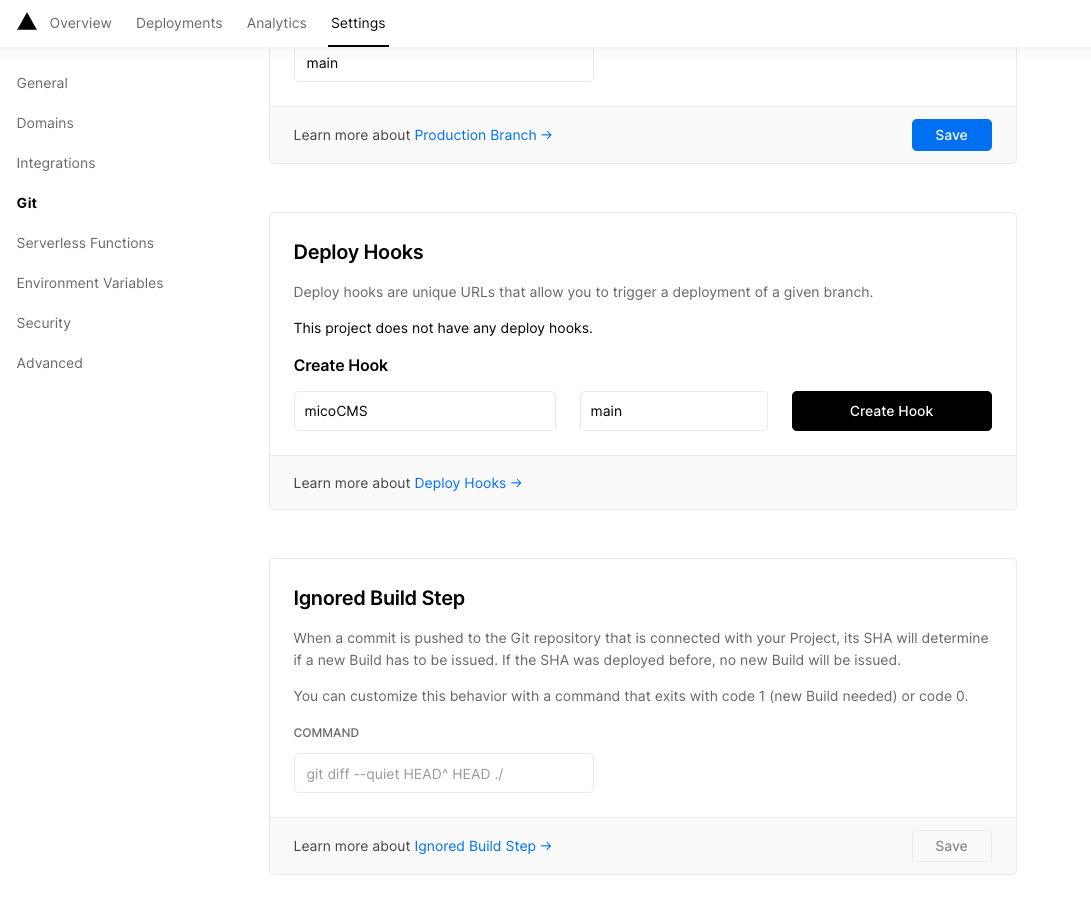1091x903 pixels.
Task: Select the Settings tab
Action: pos(358,23)
